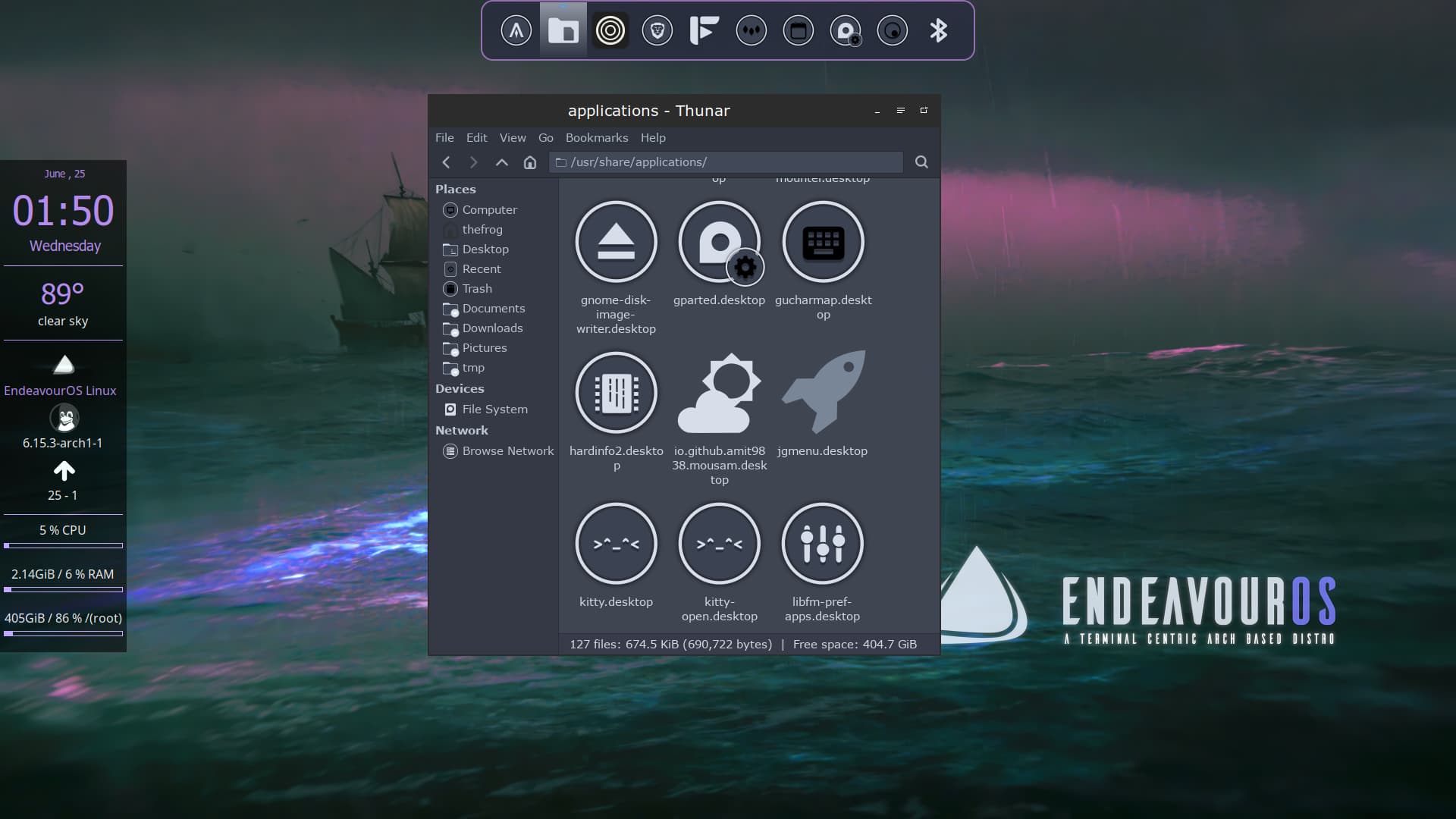1456x819 pixels.
Task: Open Downloads in the Places sidebar
Action: (x=491, y=328)
